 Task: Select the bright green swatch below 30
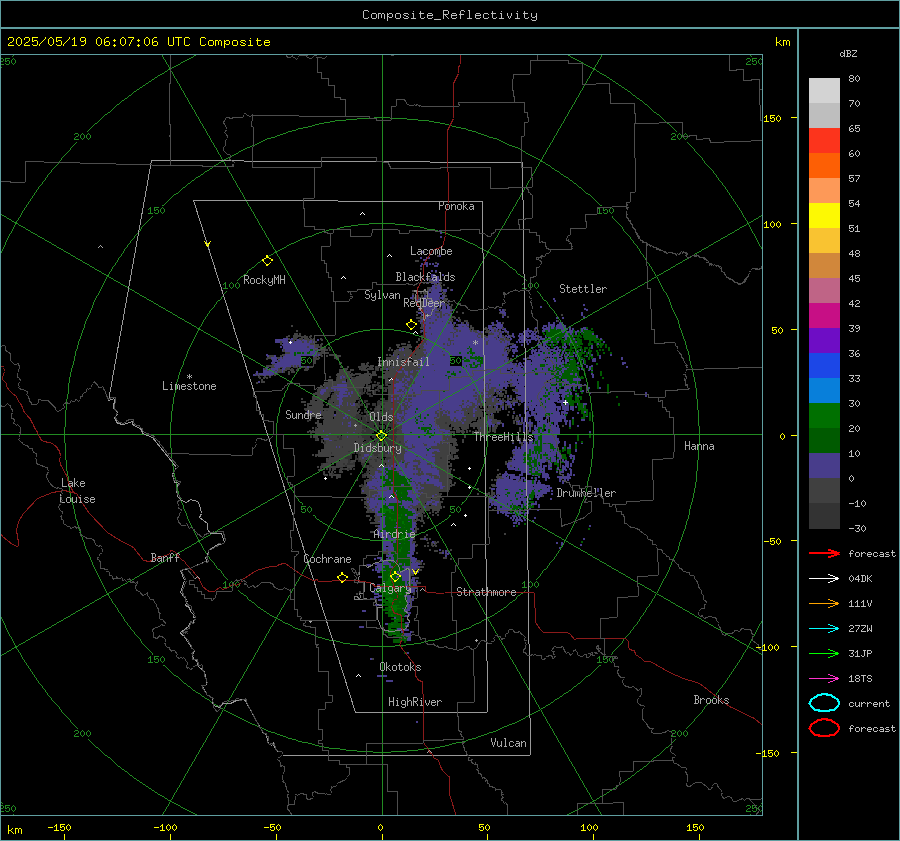(824, 416)
